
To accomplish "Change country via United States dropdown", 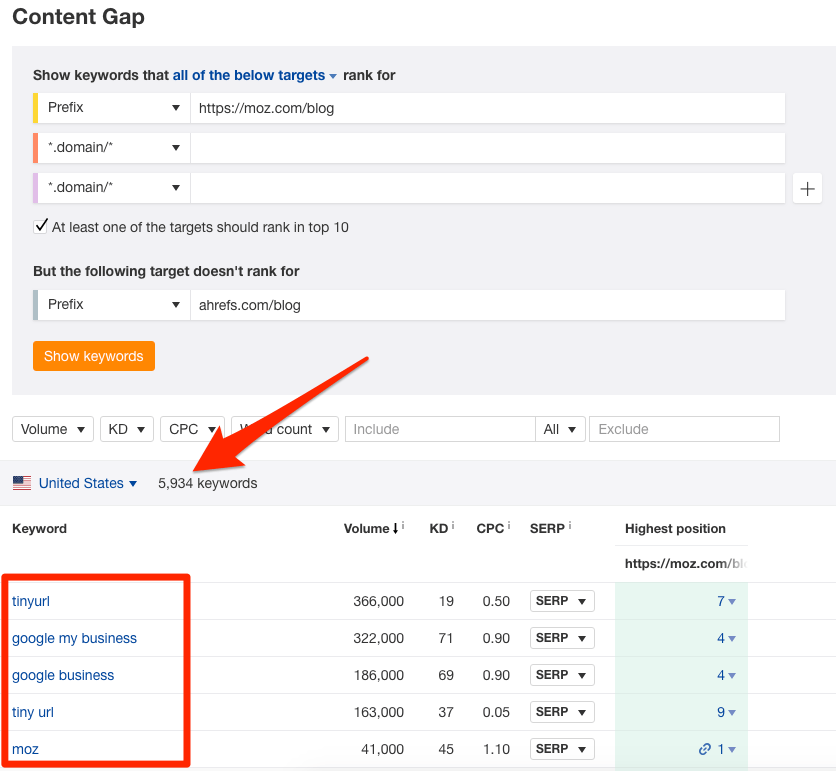I will tap(88, 483).
